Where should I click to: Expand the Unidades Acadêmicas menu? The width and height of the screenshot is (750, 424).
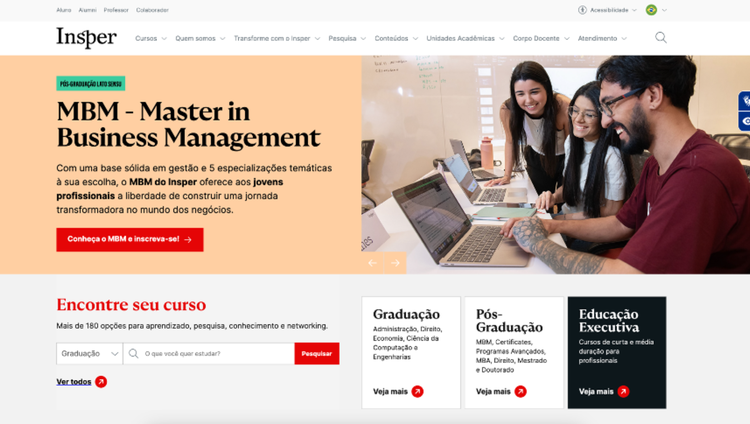tap(465, 38)
